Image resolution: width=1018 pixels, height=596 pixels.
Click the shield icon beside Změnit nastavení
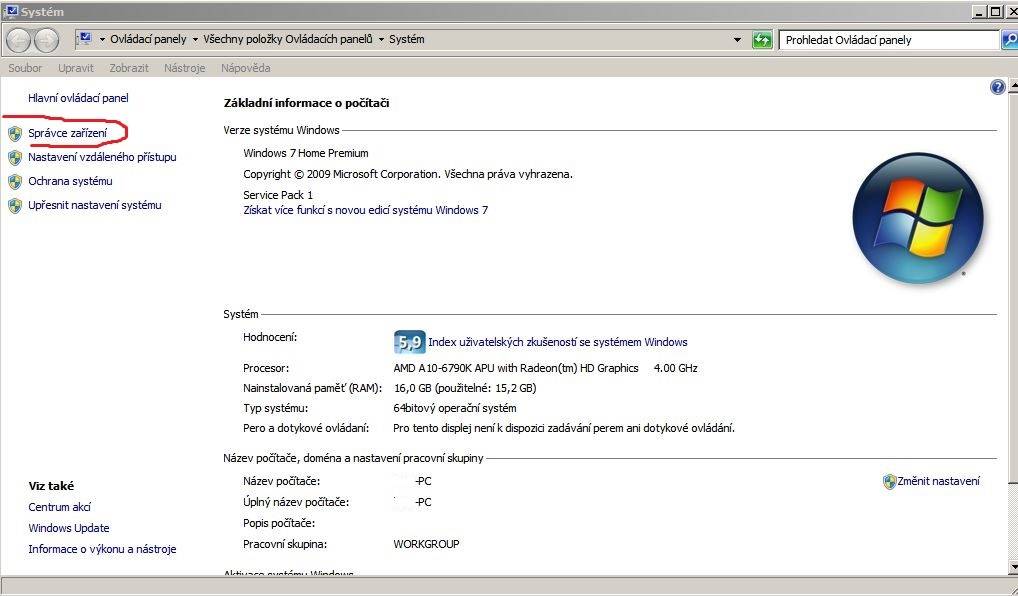coord(889,482)
